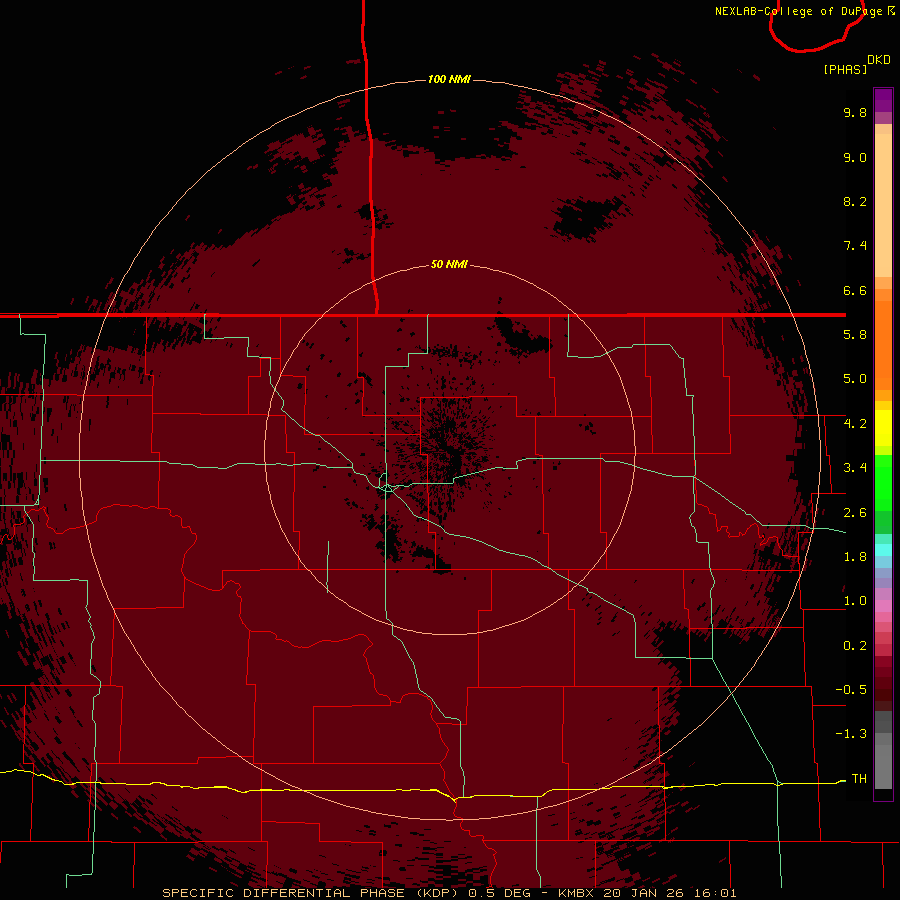This screenshot has width=900, height=900.
Task: Click the yellow segment of the color bar
Action: click(883, 428)
